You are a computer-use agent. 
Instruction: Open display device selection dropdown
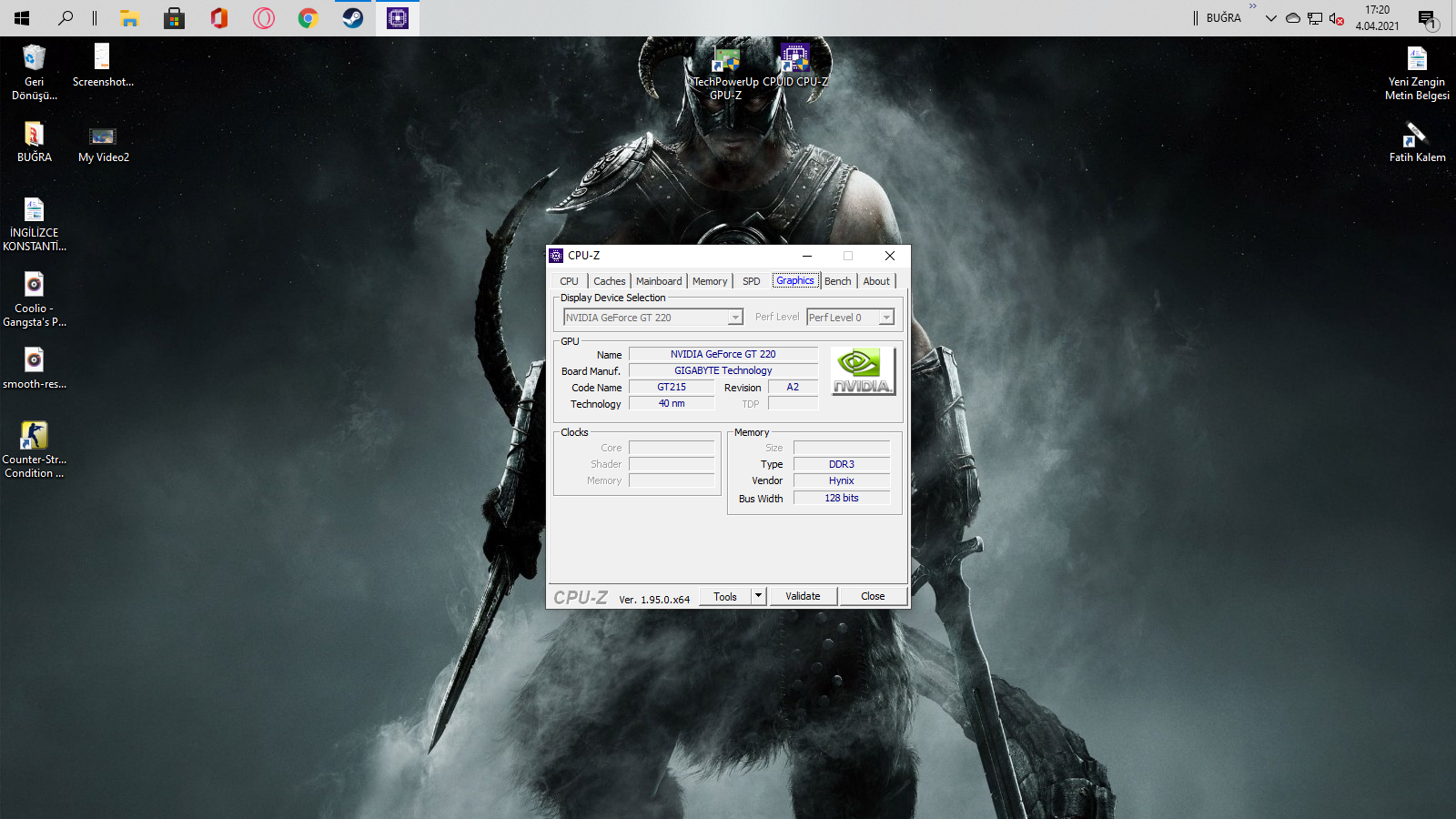coord(652,317)
